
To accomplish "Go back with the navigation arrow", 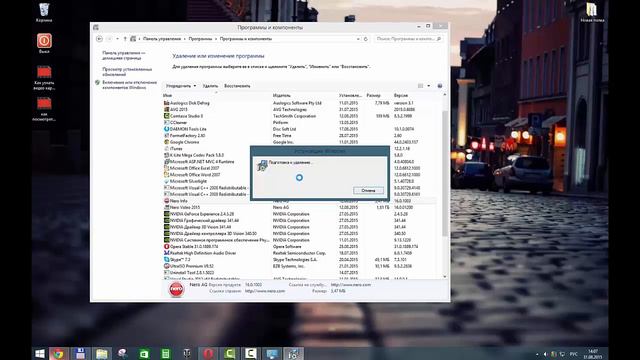I will coord(99,39).
